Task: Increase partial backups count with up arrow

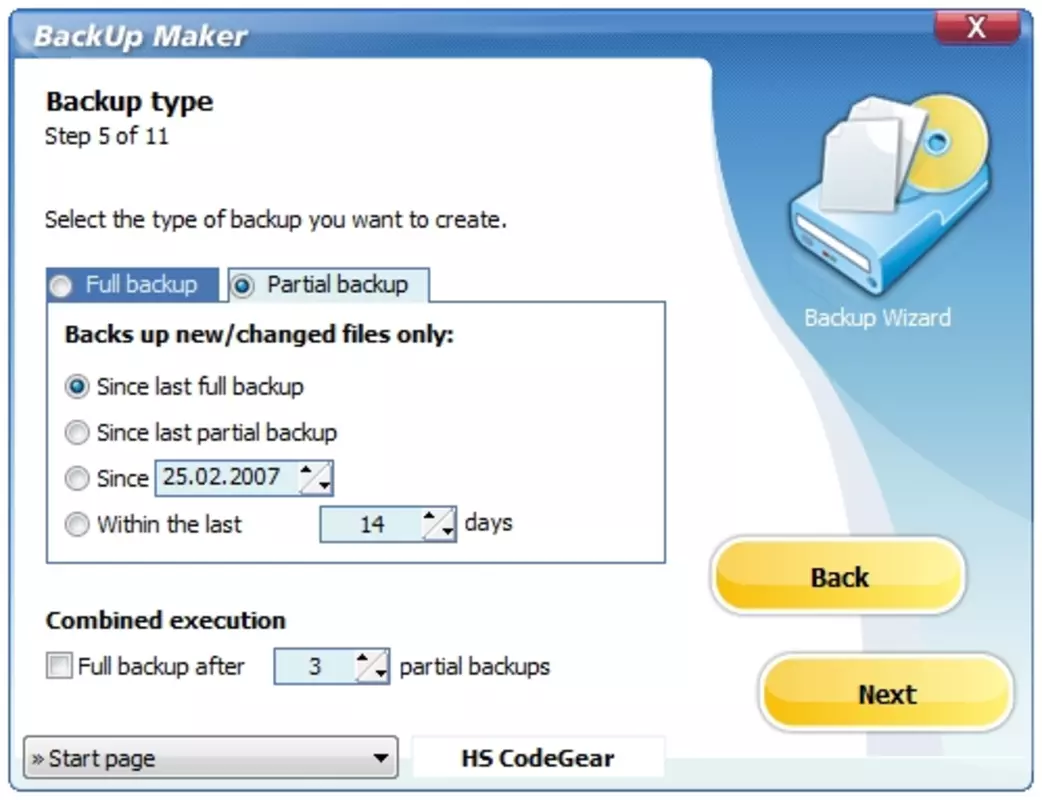Action: (364, 658)
